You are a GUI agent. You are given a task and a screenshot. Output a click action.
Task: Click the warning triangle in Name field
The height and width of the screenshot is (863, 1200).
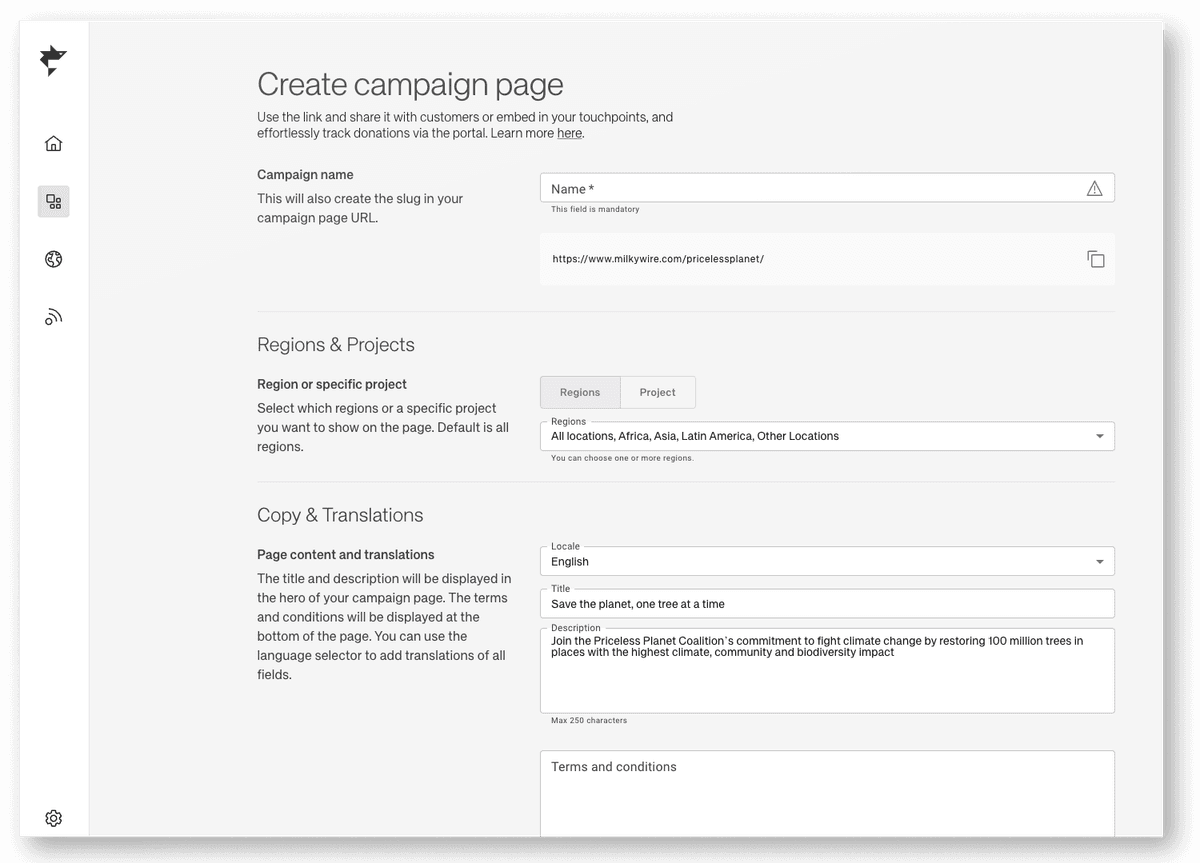(x=1094, y=189)
